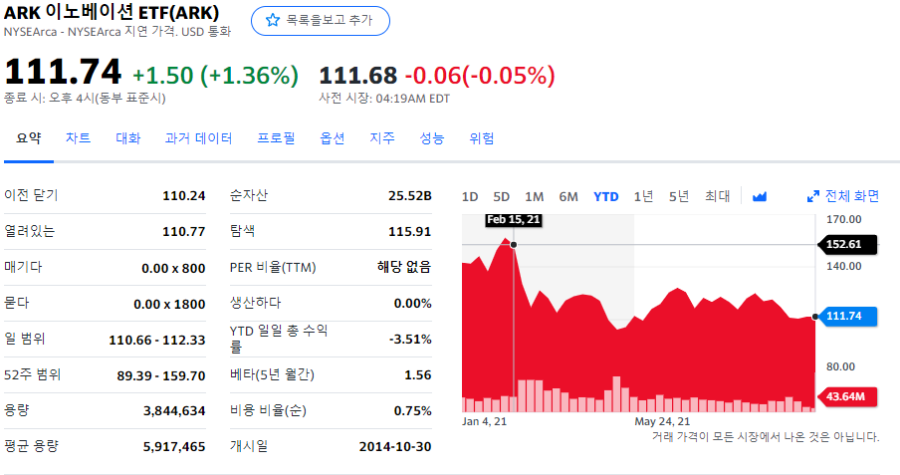Click the 열려있는 value 110.77
The height and width of the screenshot is (475, 900).
[x=184, y=232]
